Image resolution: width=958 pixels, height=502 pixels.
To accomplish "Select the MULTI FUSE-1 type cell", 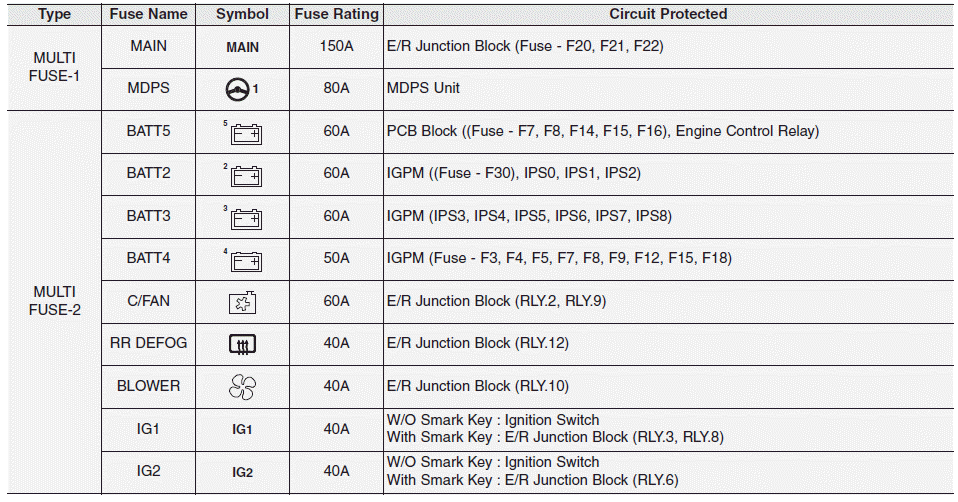I will 54,67.
